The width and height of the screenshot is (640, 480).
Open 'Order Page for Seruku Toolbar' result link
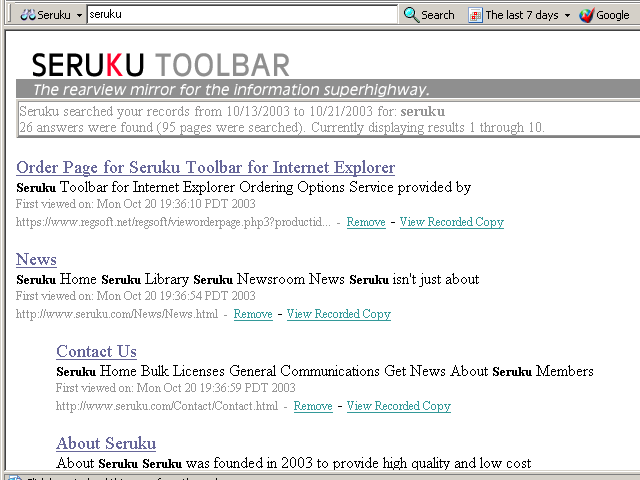[x=205, y=167]
